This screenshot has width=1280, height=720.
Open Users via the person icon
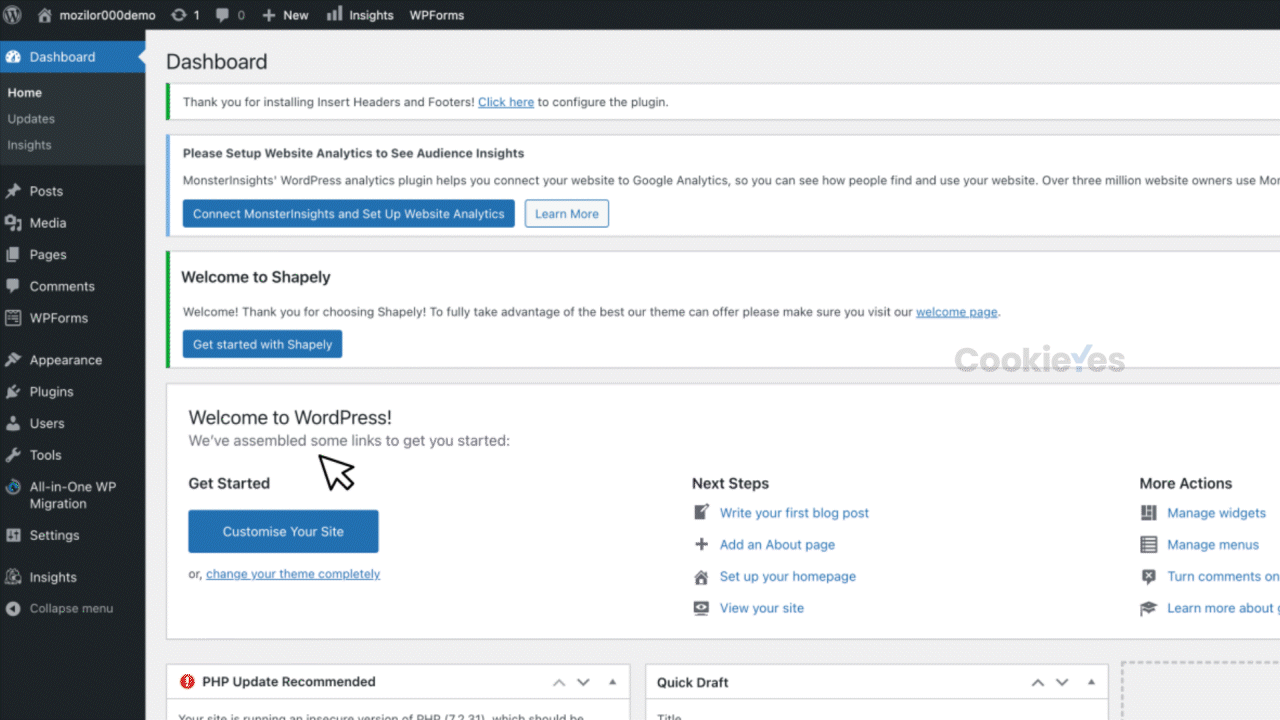tap(13, 423)
